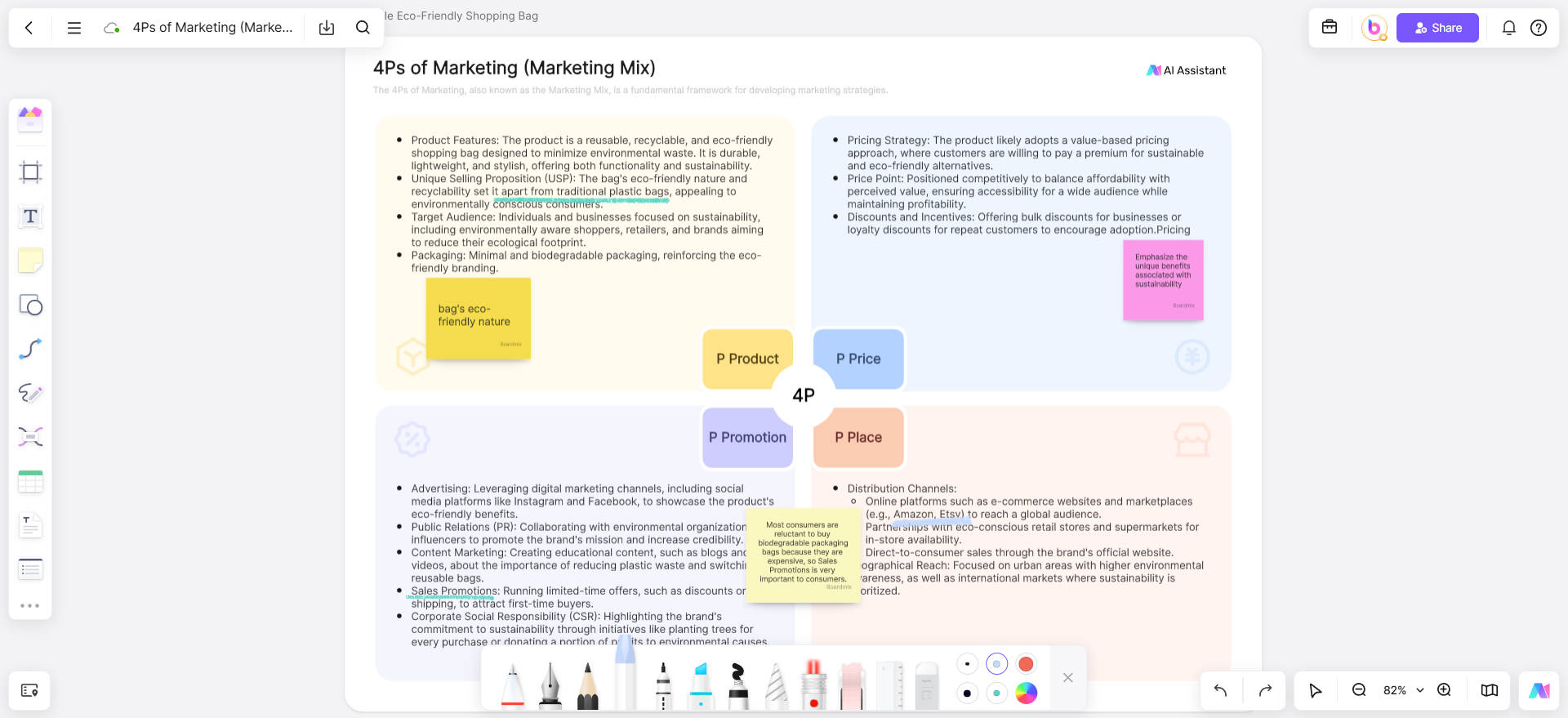Open the zoom percentage dropdown

(x=1420, y=690)
